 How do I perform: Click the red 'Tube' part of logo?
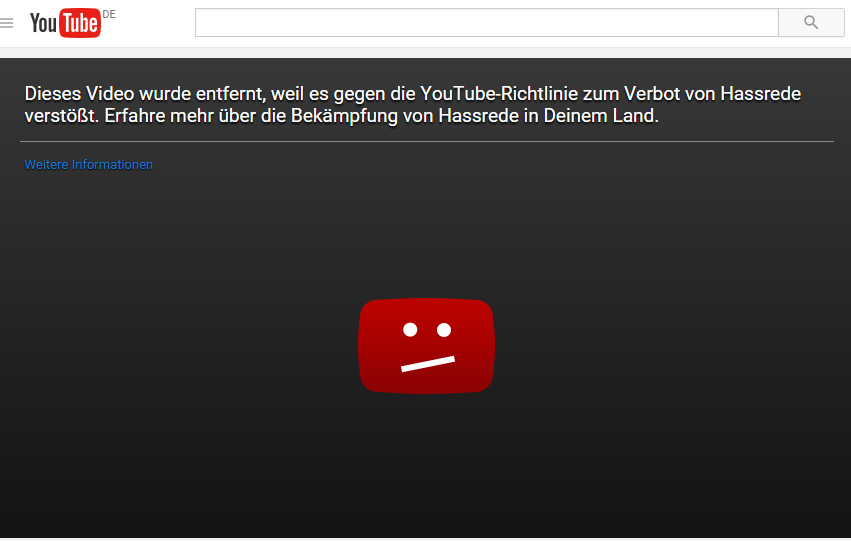pyautogui.click(x=80, y=23)
